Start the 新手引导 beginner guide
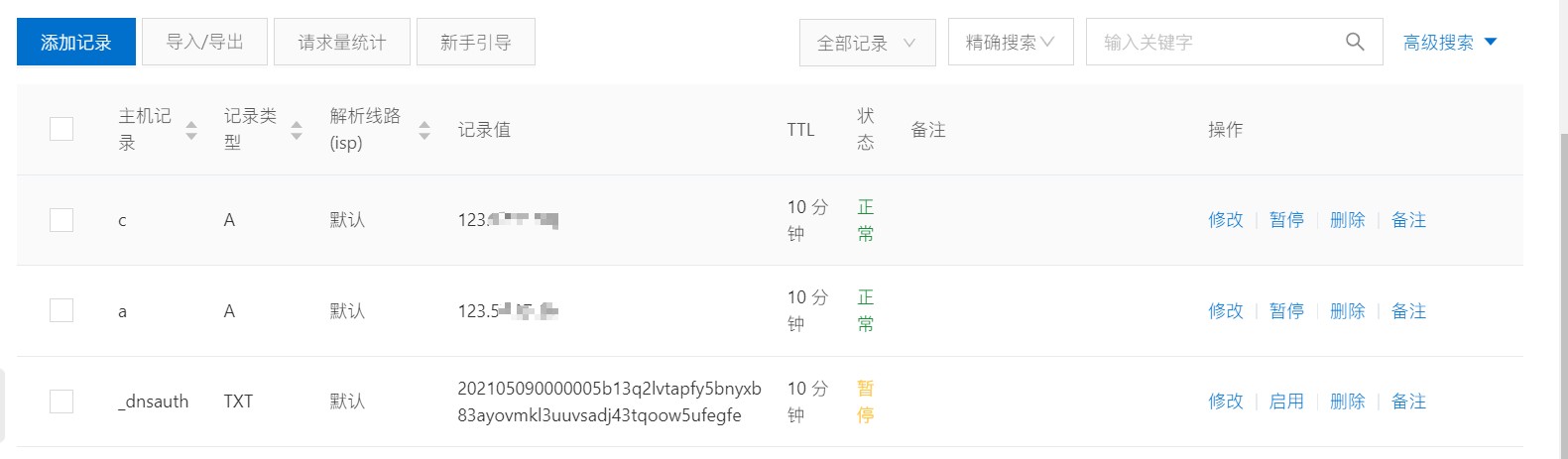Screen dimensions: 1568x459 (476, 43)
